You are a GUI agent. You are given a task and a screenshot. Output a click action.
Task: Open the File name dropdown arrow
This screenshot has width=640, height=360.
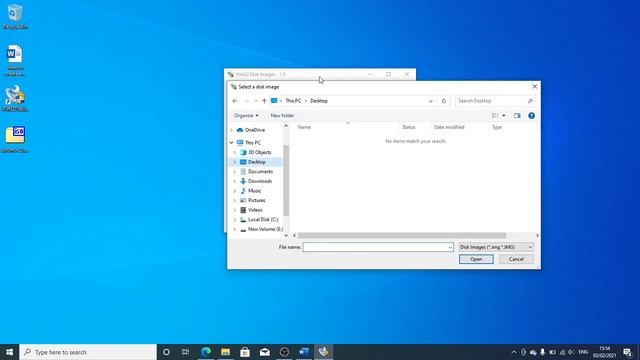pos(450,247)
